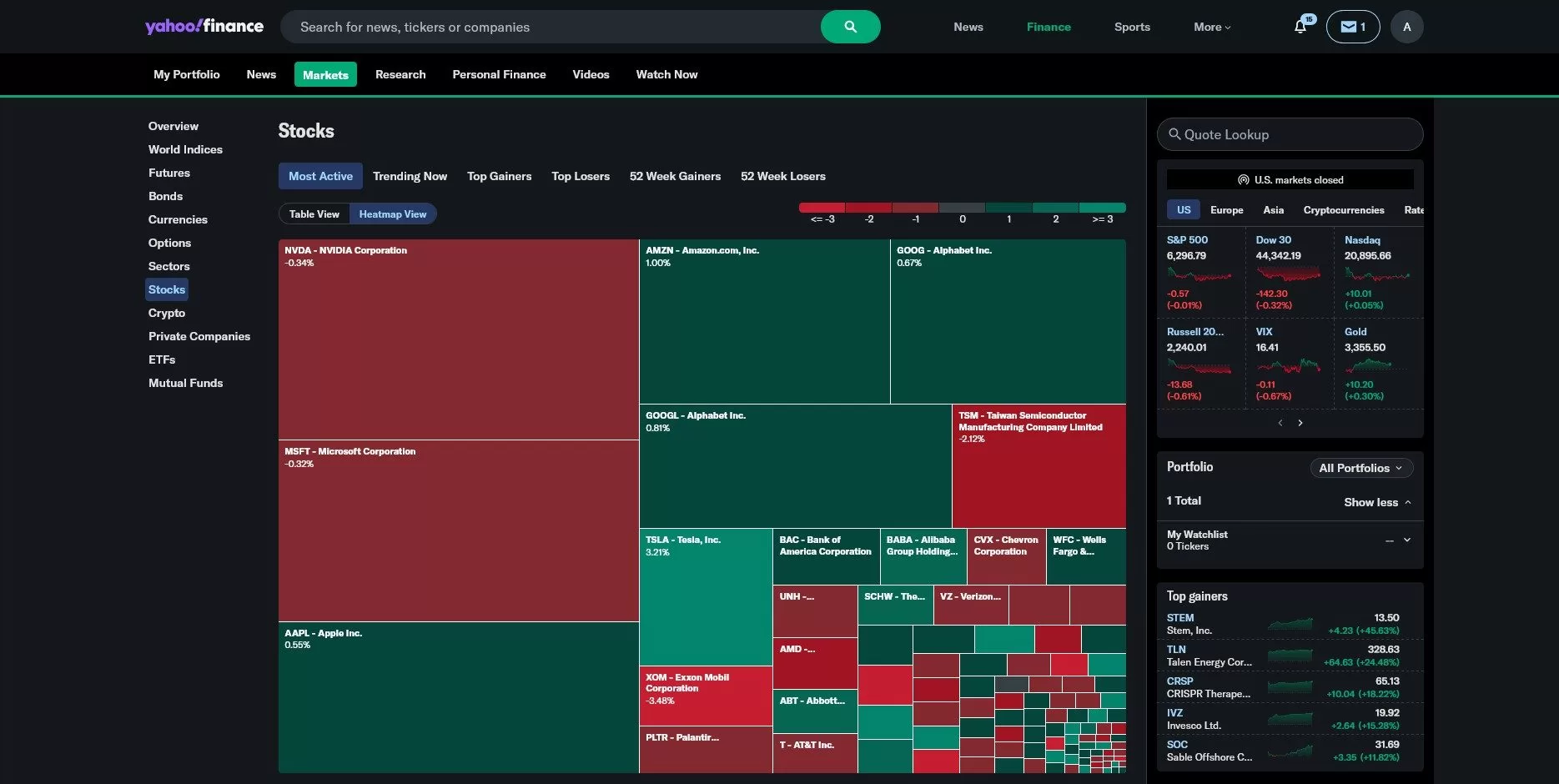The height and width of the screenshot is (784, 1559).
Task: Open the TSLA heatmap tile
Action: pyautogui.click(x=706, y=597)
